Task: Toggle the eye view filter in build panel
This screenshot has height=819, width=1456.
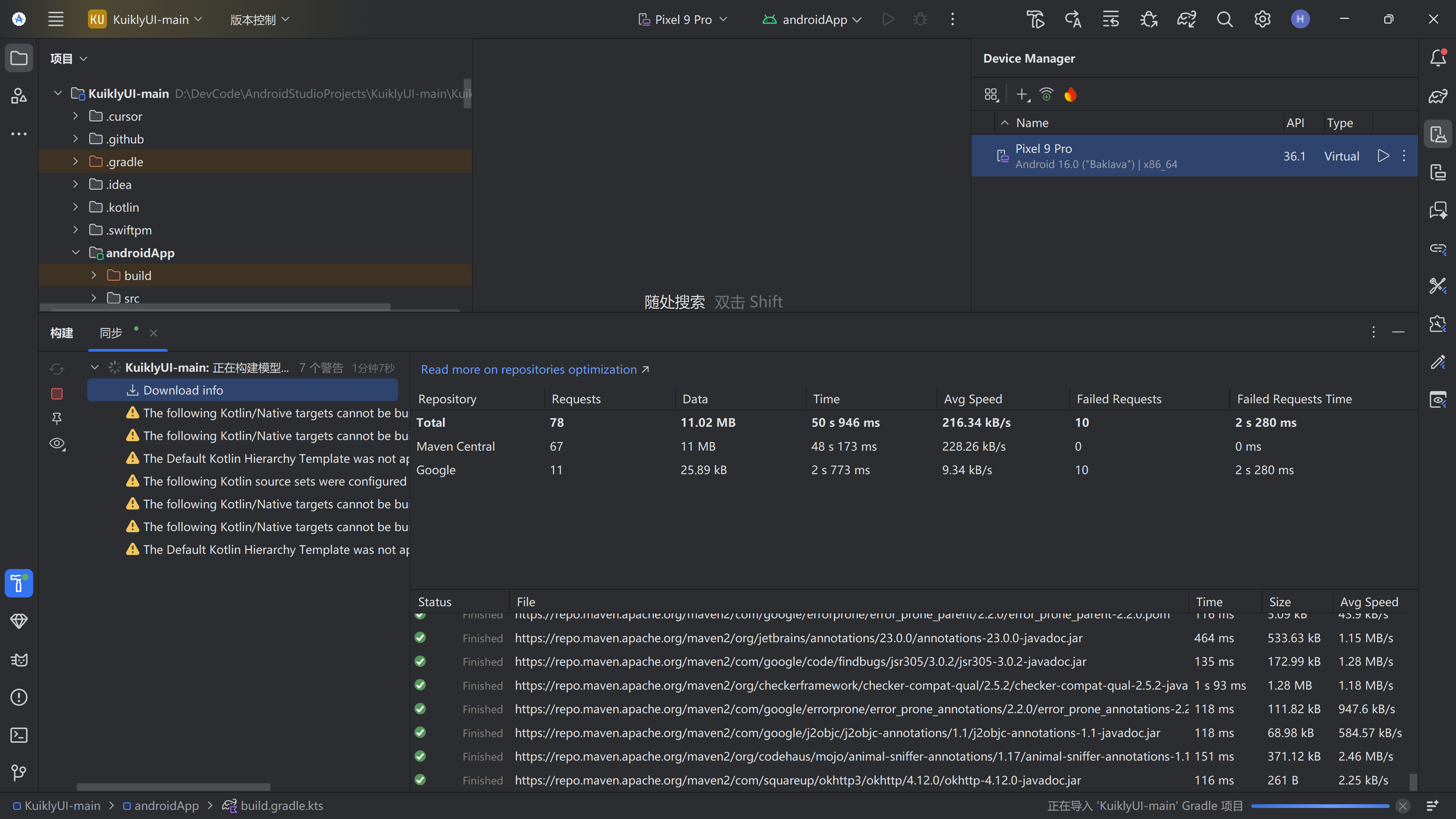Action: coord(56,444)
